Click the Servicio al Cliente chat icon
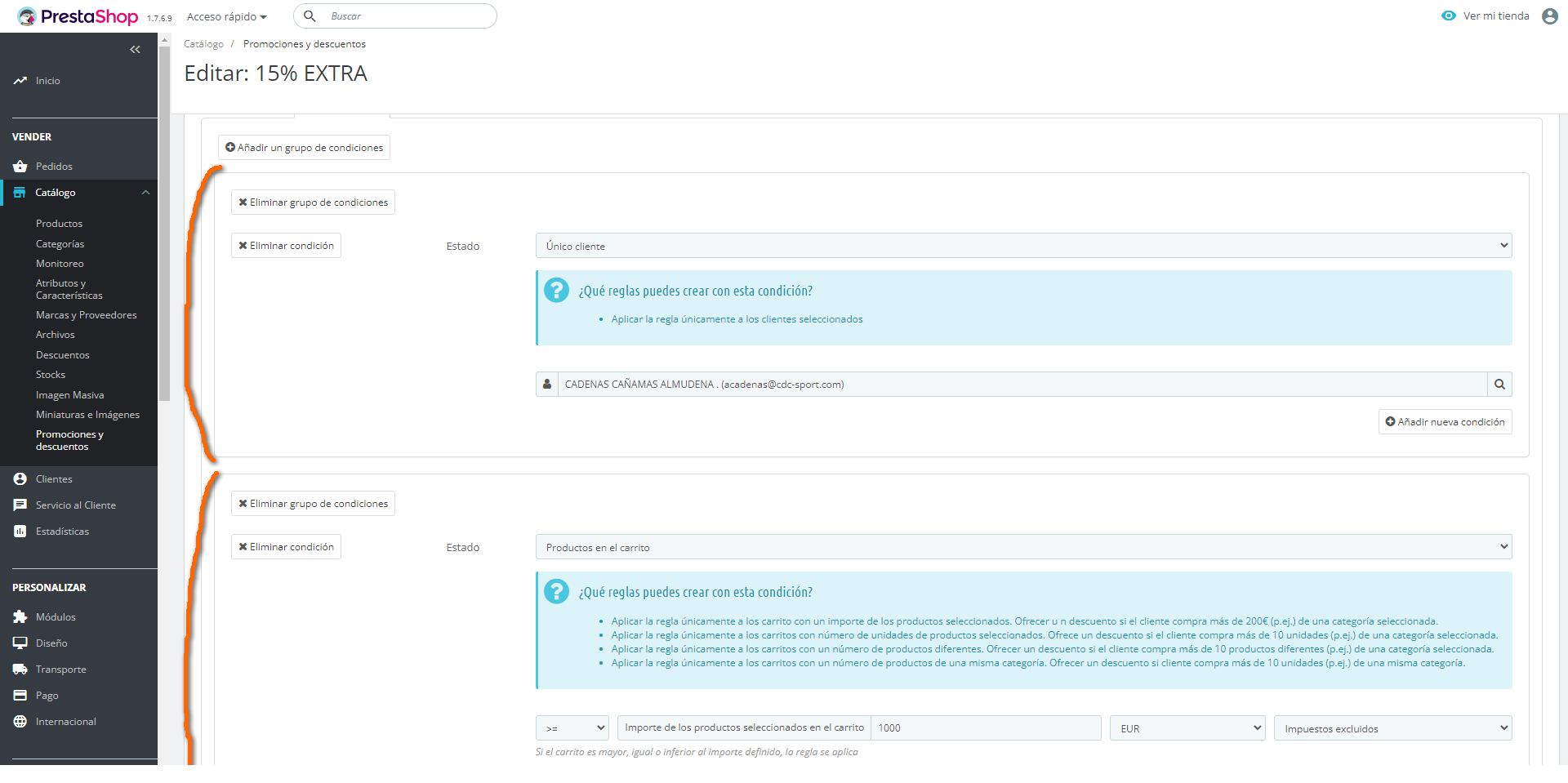1568x783 pixels. 20,505
